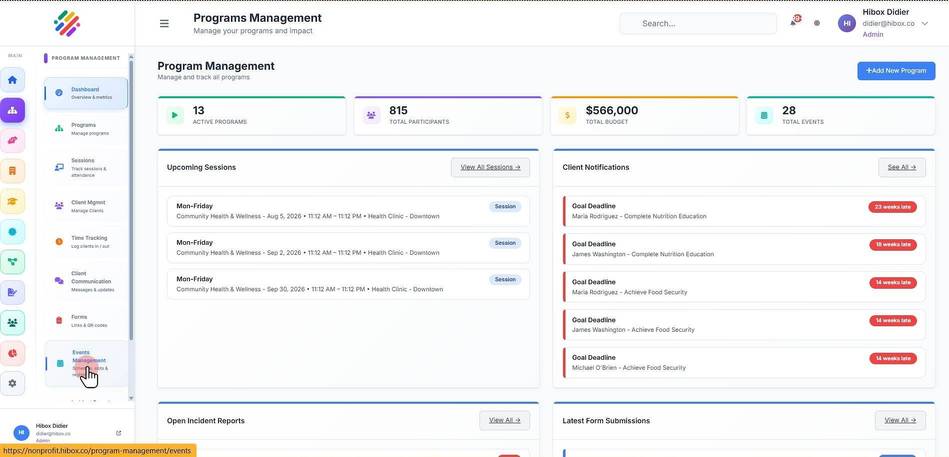The width and height of the screenshot is (949, 457).
Task: Click the $566,000 Total Budget stat card
Action: (x=645, y=115)
